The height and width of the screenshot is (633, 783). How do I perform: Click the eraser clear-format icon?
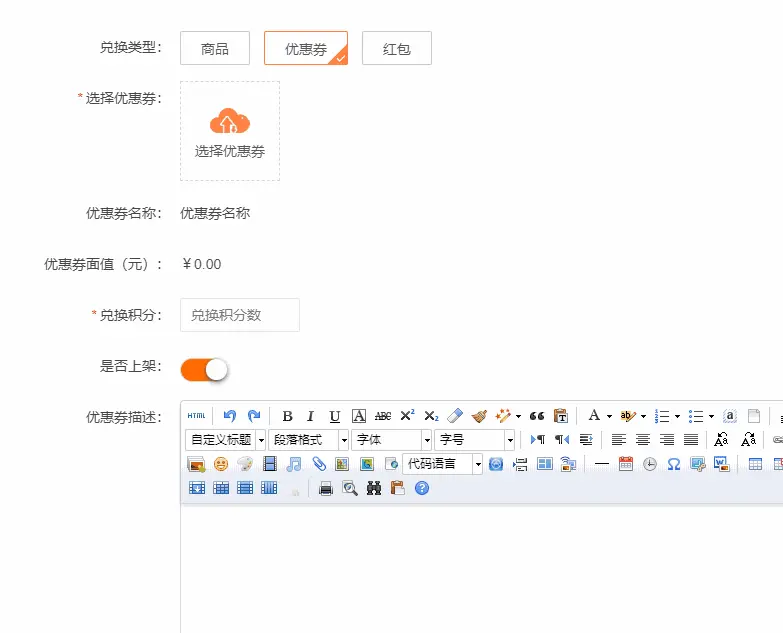click(455, 416)
